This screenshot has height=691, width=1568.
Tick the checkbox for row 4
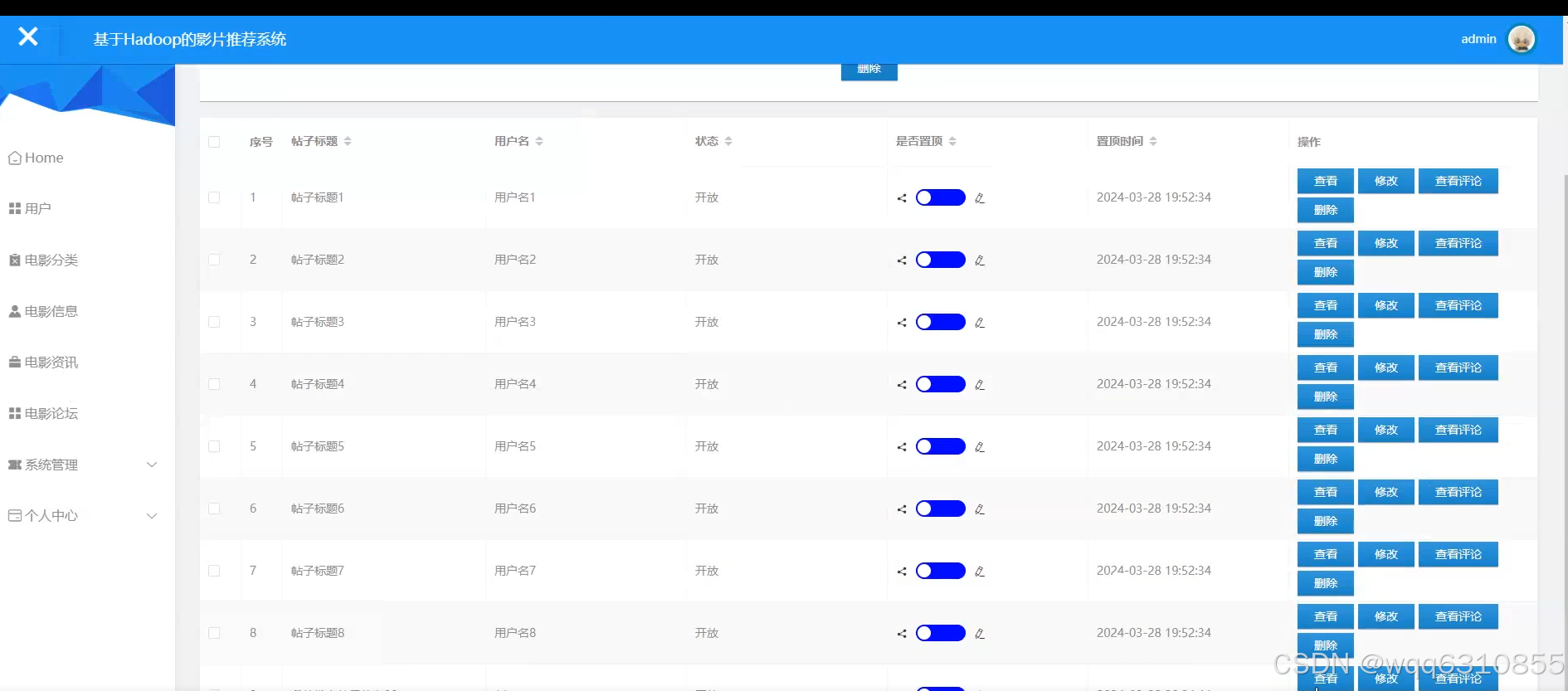tap(214, 384)
